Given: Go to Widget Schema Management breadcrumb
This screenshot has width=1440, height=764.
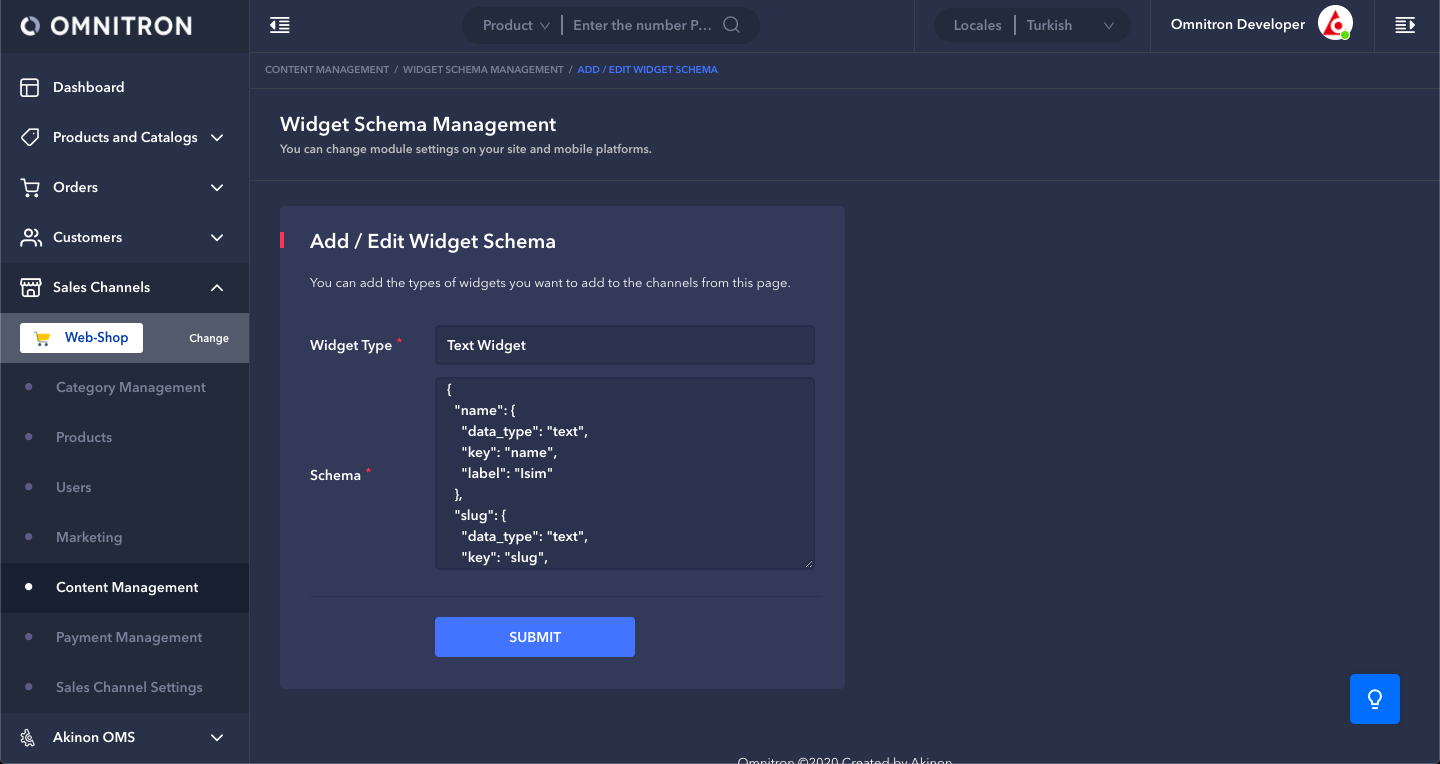Looking at the screenshot, I should 483,70.
